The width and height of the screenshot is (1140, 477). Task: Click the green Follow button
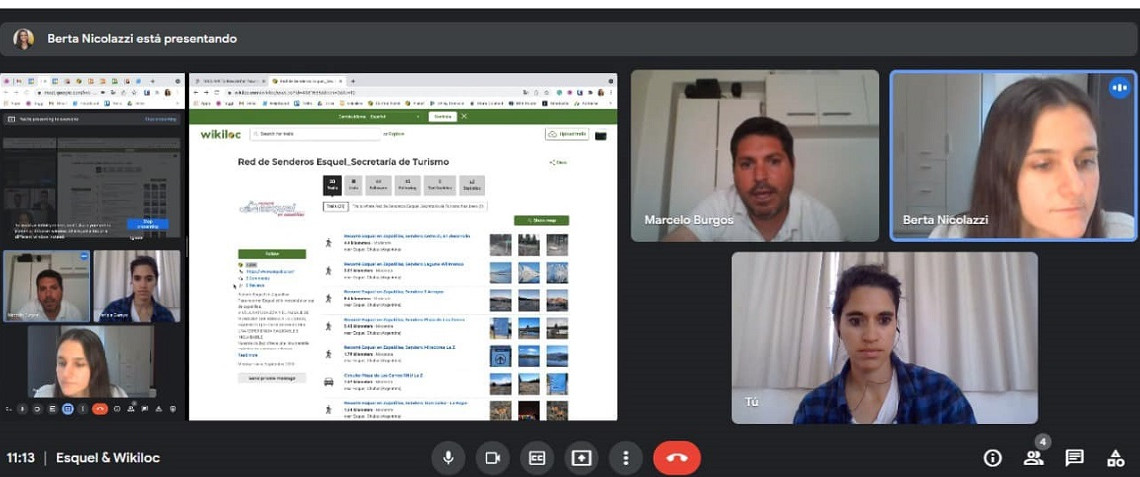(x=272, y=254)
